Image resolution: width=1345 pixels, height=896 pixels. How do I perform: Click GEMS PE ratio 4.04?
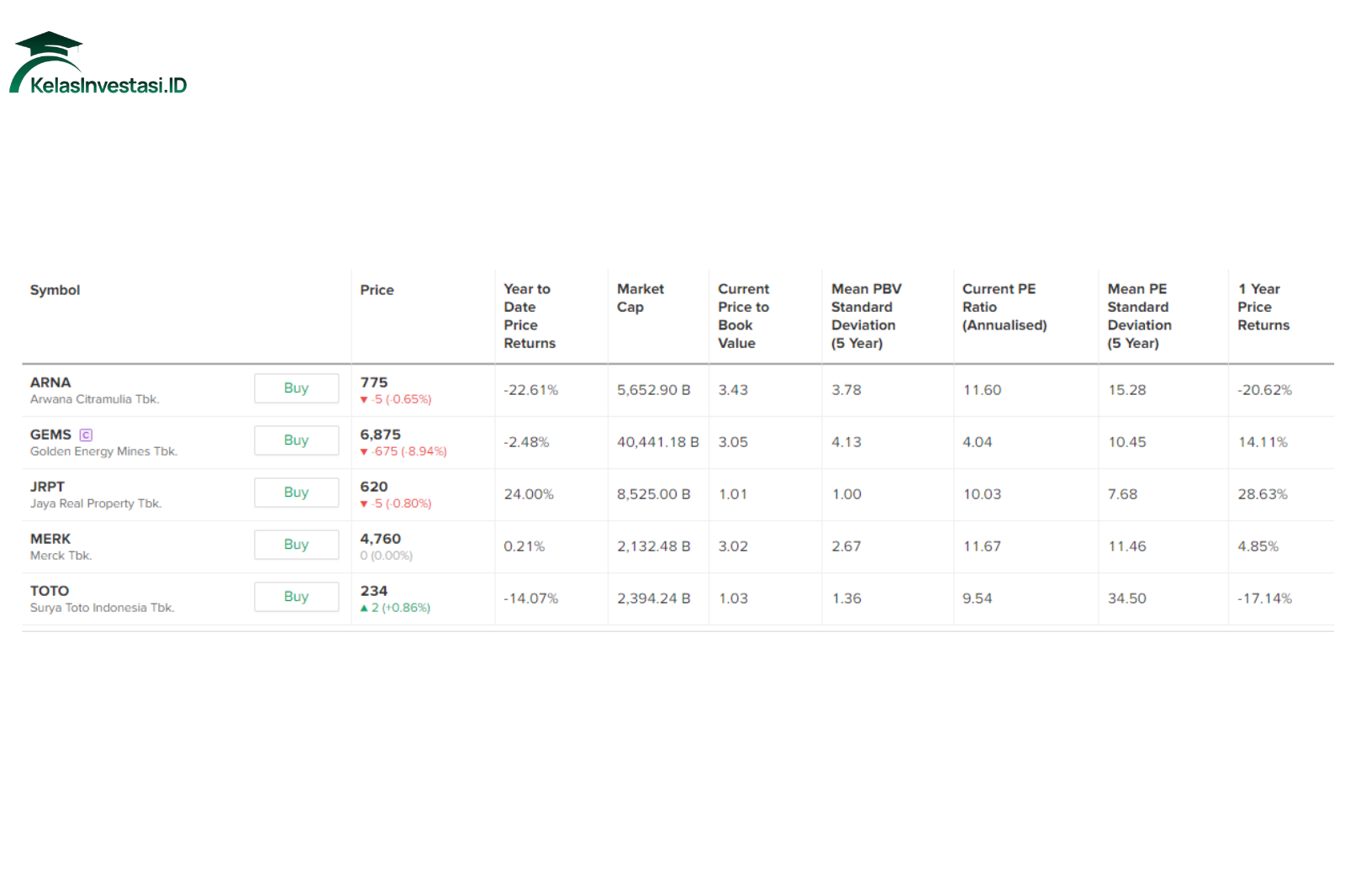click(978, 442)
